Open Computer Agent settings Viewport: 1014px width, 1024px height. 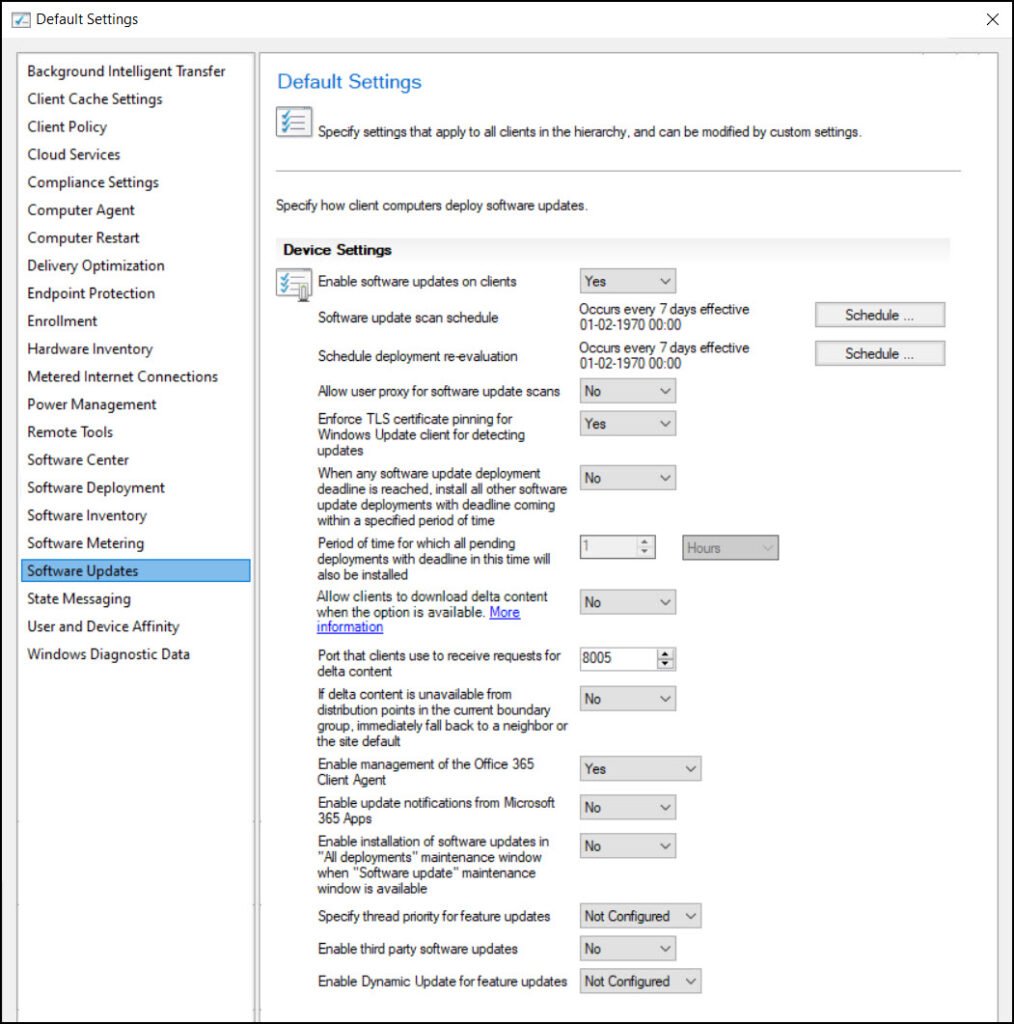(81, 210)
